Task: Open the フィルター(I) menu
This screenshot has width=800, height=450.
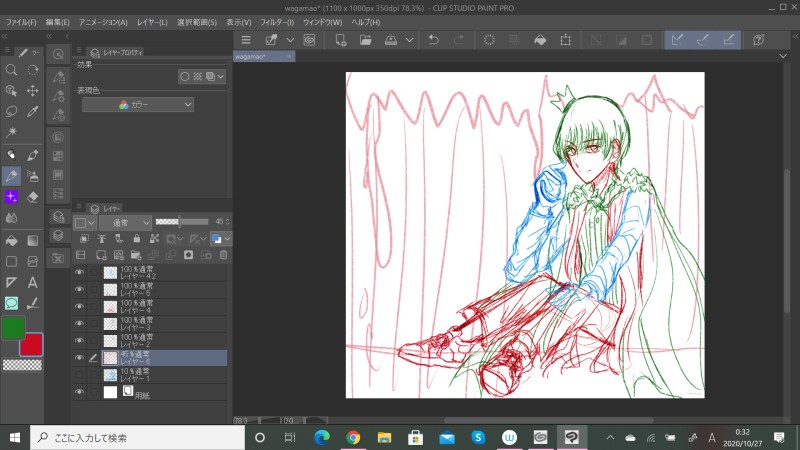Action: (276, 22)
